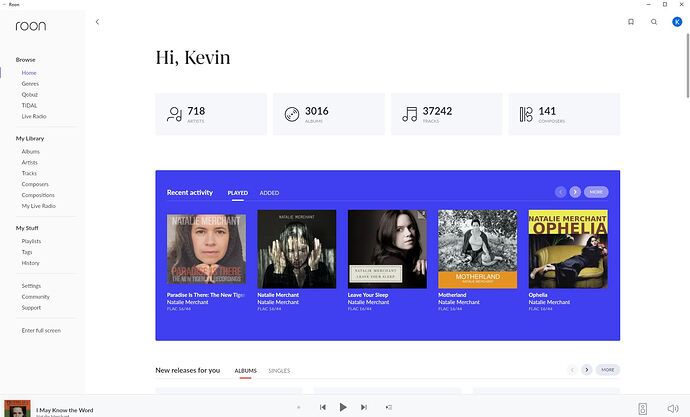Screen dimensions: 690x417
Task: Select the SINGLES tab in New releases
Action: click(x=279, y=371)
